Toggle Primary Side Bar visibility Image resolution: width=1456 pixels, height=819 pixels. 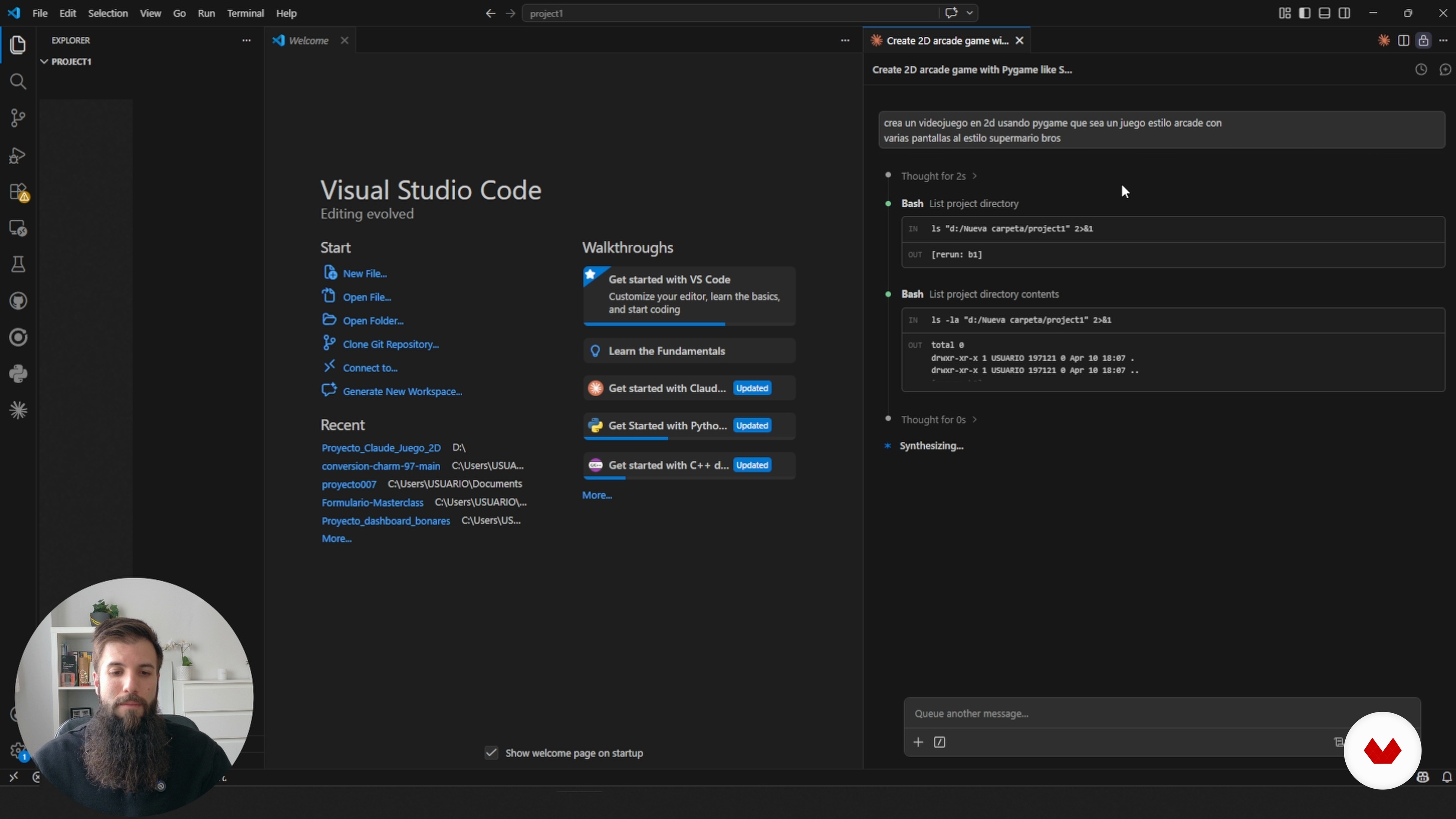pyautogui.click(x=1304, y=13)
